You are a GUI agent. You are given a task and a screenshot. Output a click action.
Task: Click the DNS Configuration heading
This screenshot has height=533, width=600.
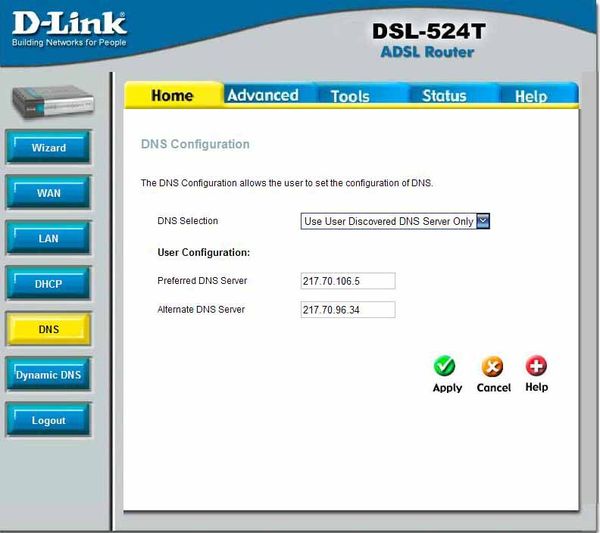[195, 144]
